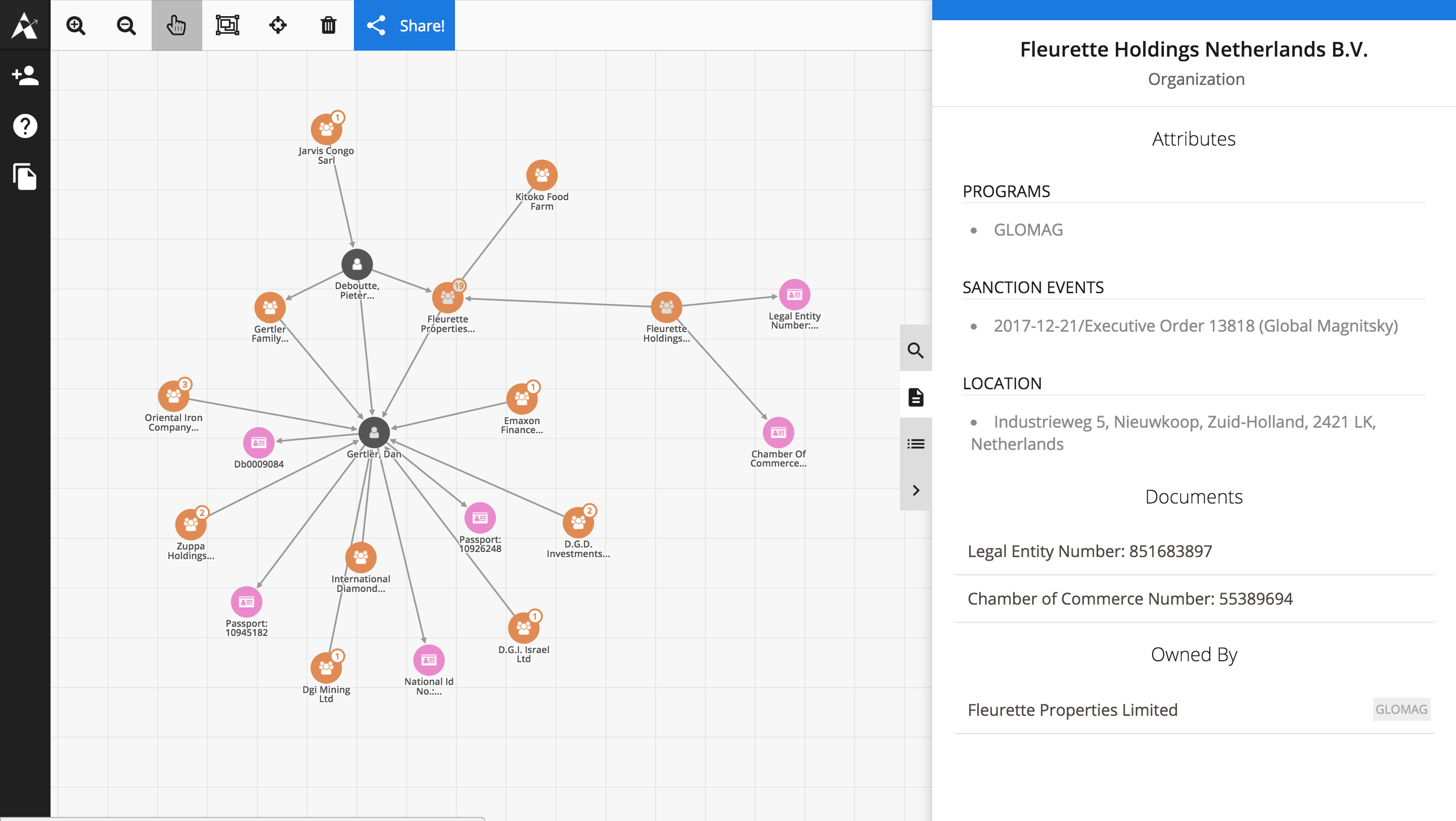Expand the 19 badge on Fleurette Properties node
This screenshot has width=1456, height=821.
pos(459,285)
